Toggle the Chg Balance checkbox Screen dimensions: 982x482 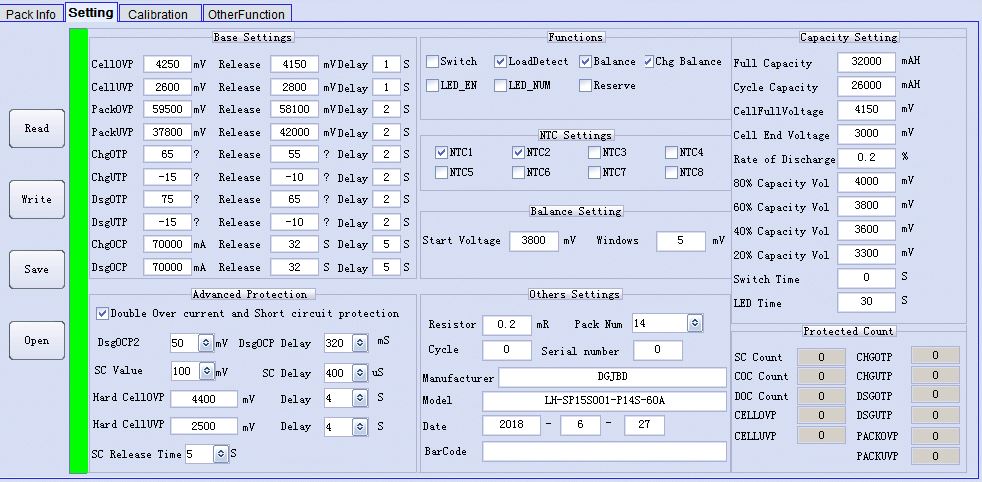(649, 62)
